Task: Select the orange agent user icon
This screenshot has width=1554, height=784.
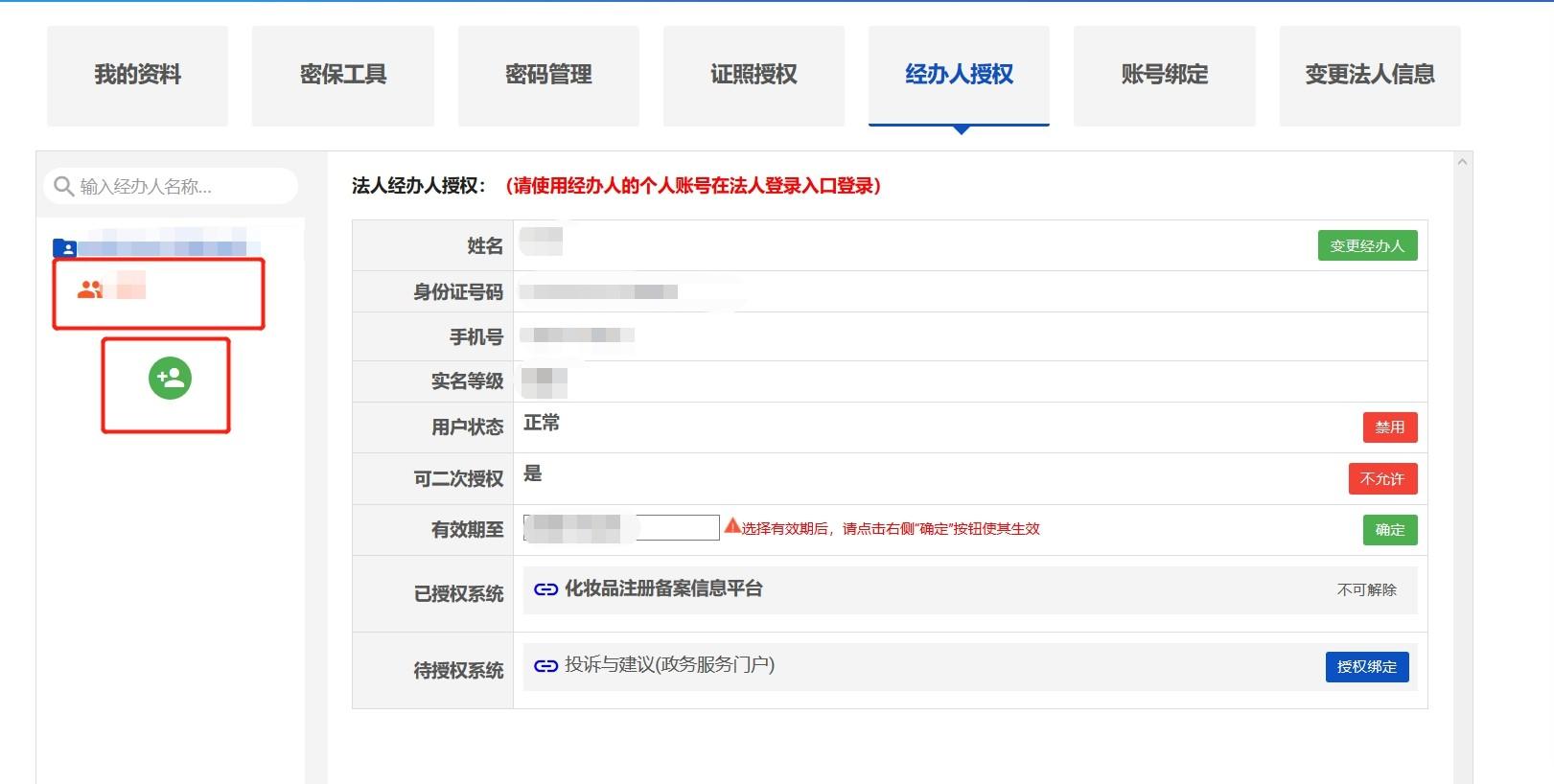Action: (90, 288)
